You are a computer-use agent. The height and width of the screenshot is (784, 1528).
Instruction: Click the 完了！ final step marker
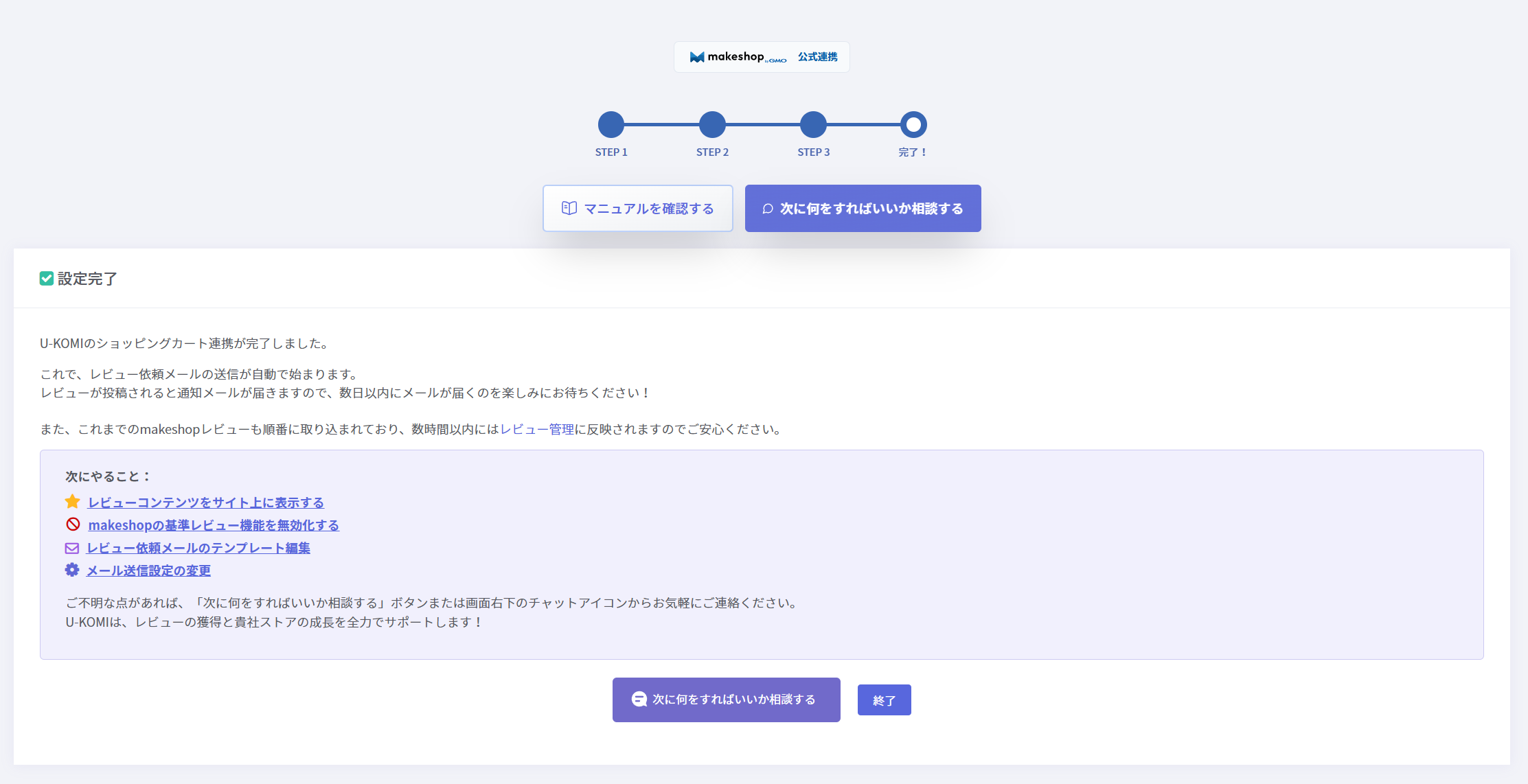point(913,125)
